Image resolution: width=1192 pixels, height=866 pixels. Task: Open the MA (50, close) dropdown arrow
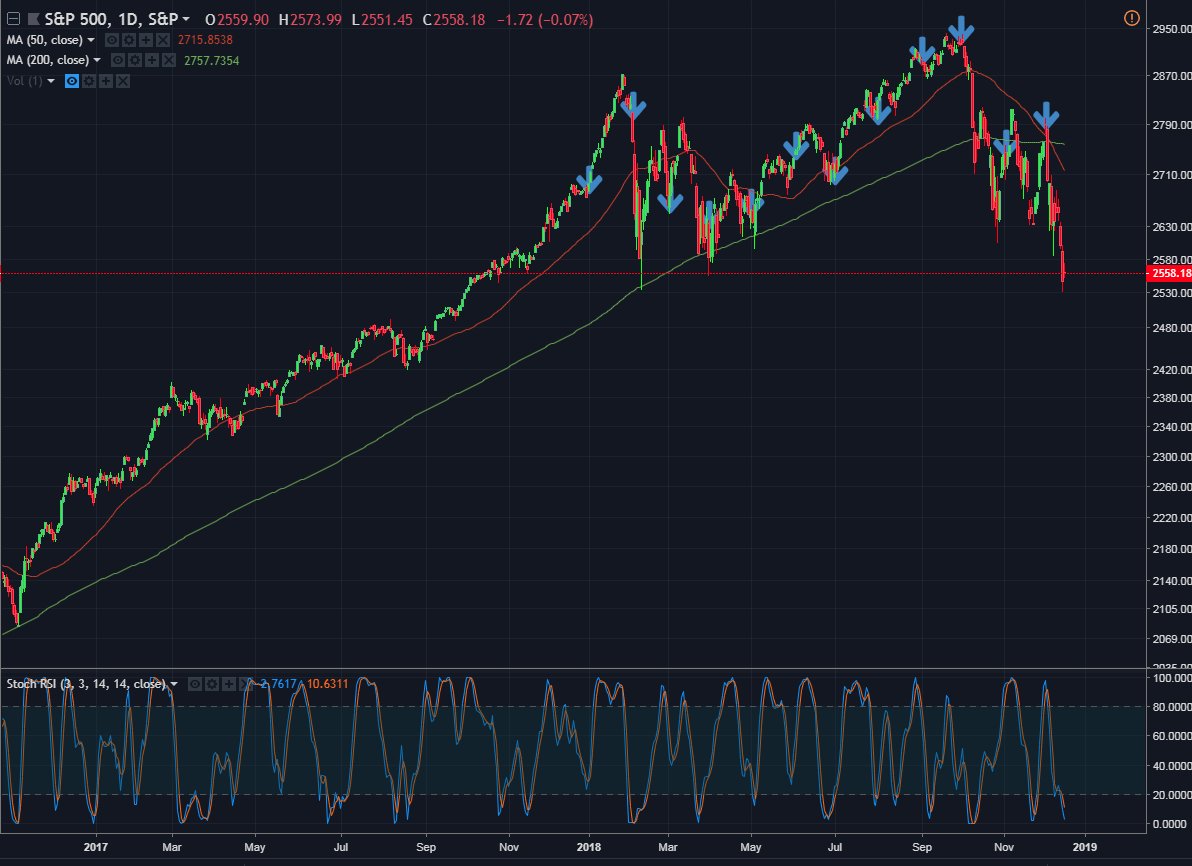point(91,40)
